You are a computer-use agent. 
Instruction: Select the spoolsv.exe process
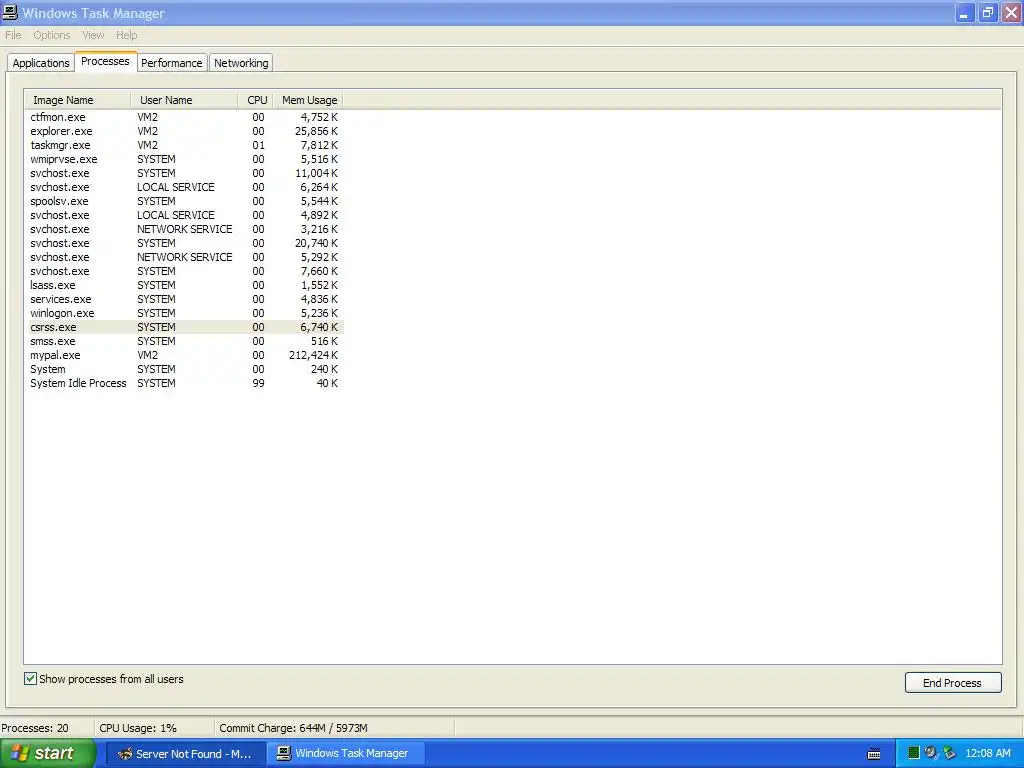[x=184, y=201]
